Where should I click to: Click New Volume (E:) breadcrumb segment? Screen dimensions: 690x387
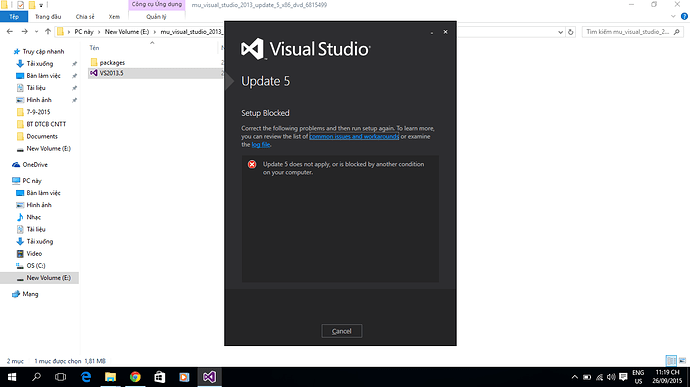pyautogui.click(x=127, y=32)
